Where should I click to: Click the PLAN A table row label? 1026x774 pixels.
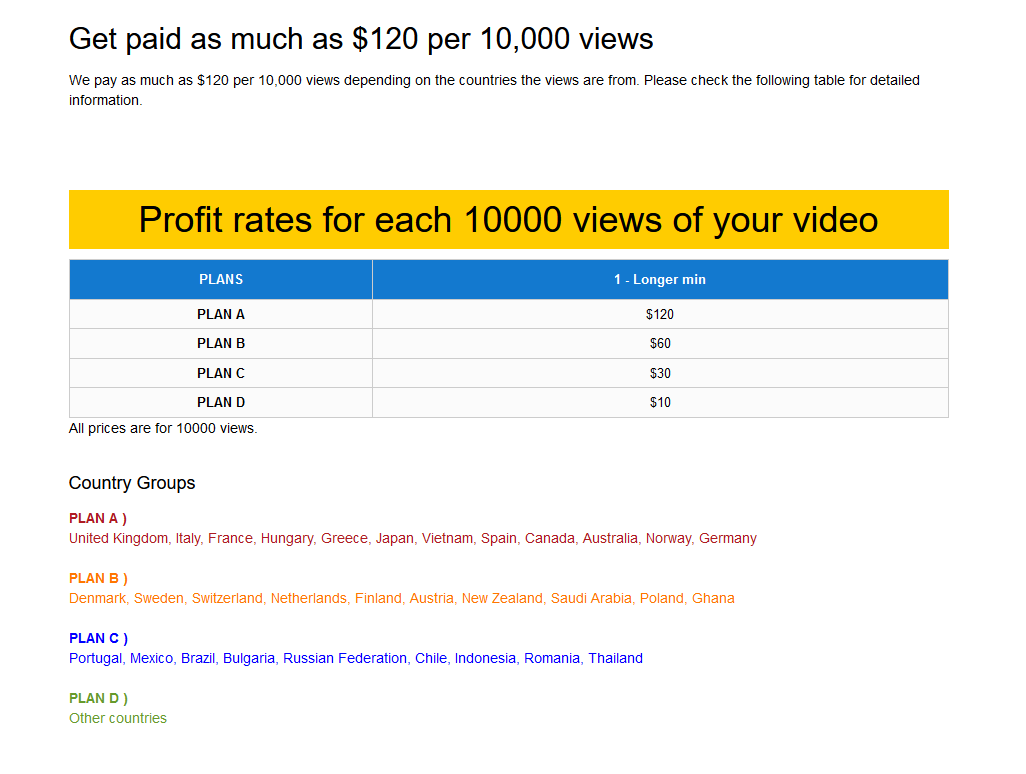(x=221, y=314)
